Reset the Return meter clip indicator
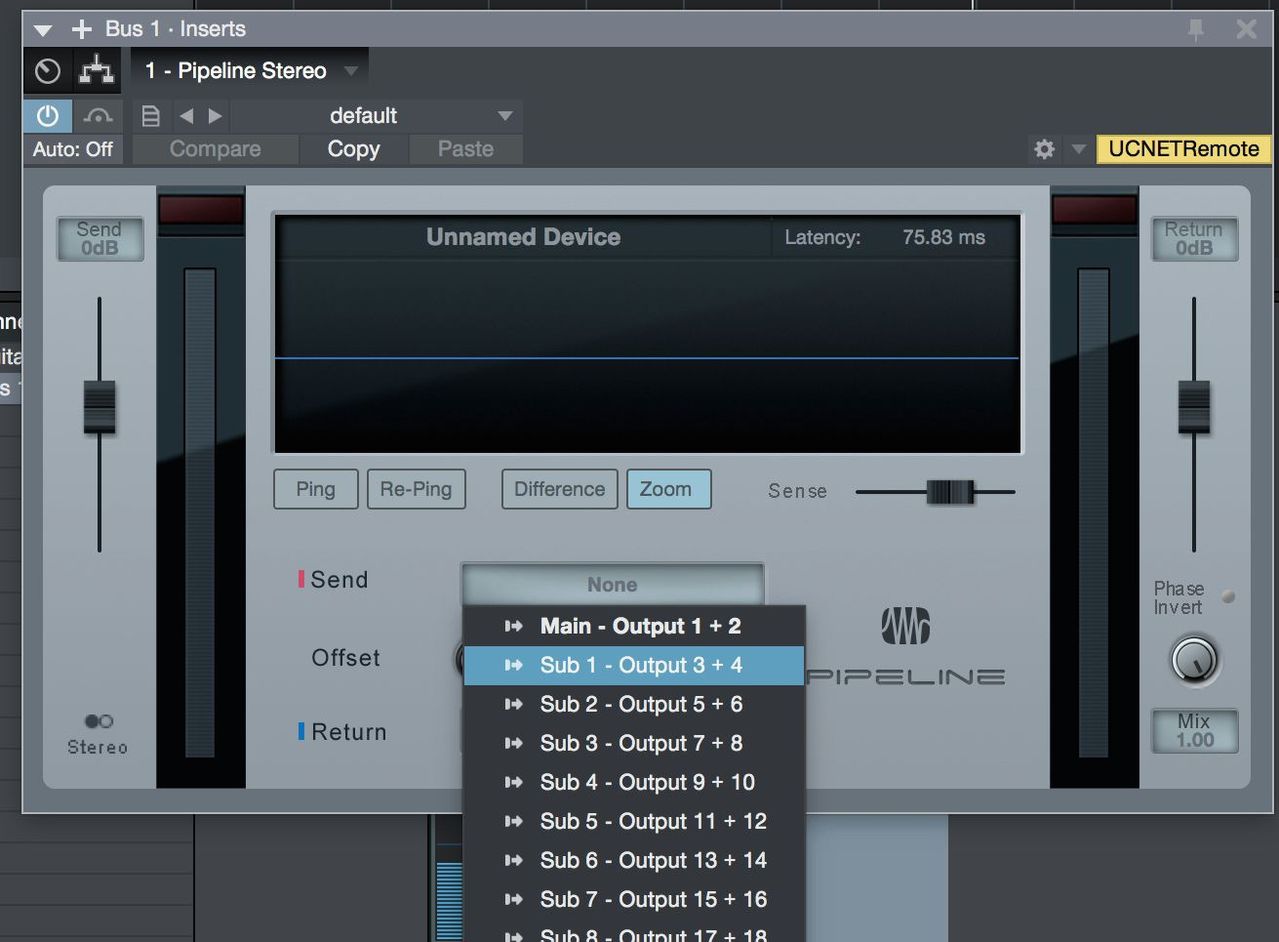The width and height of the screenshot is (1279, 942). (1095, 209)
